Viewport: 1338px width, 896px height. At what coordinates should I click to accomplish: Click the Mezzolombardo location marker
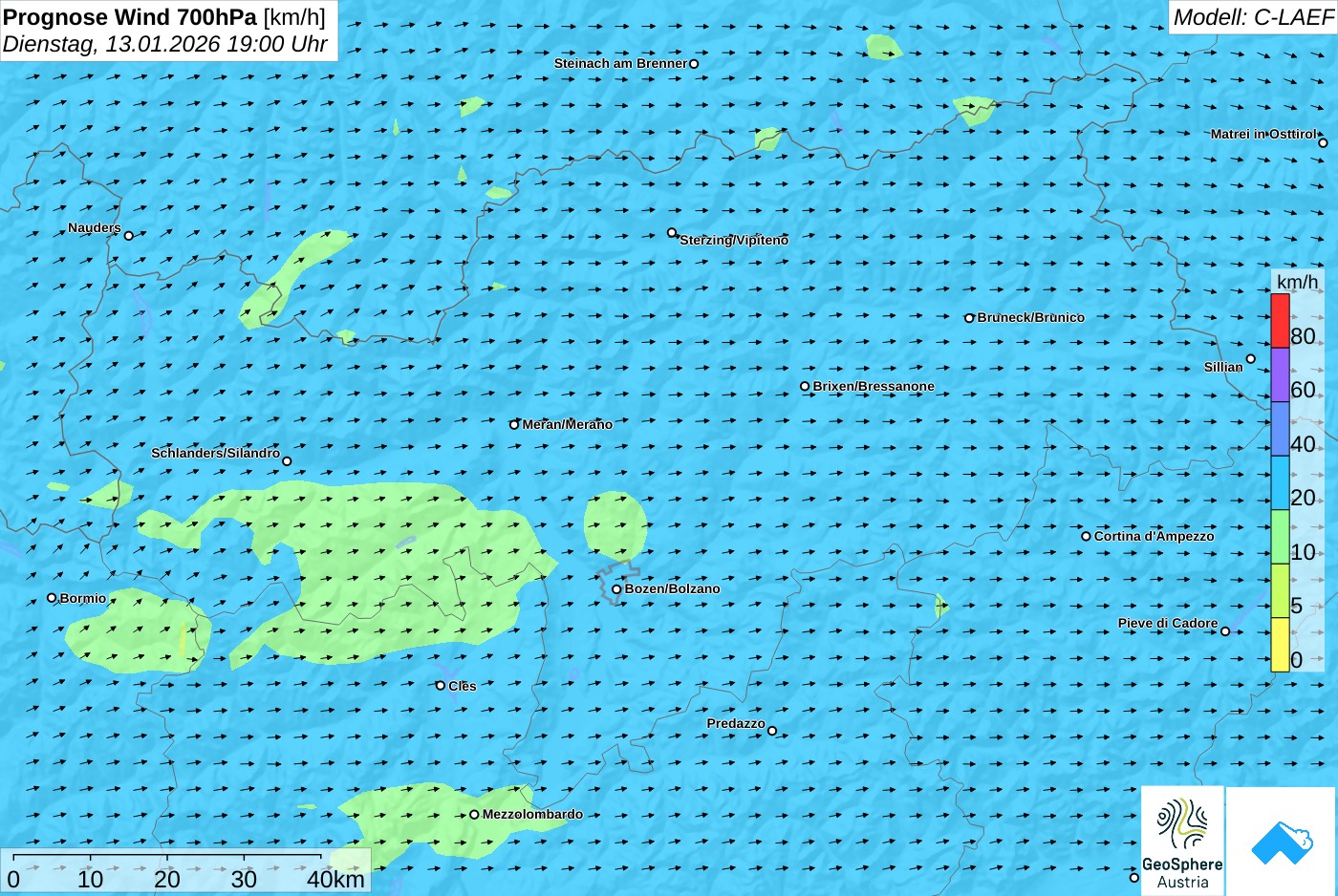[474, 815]
